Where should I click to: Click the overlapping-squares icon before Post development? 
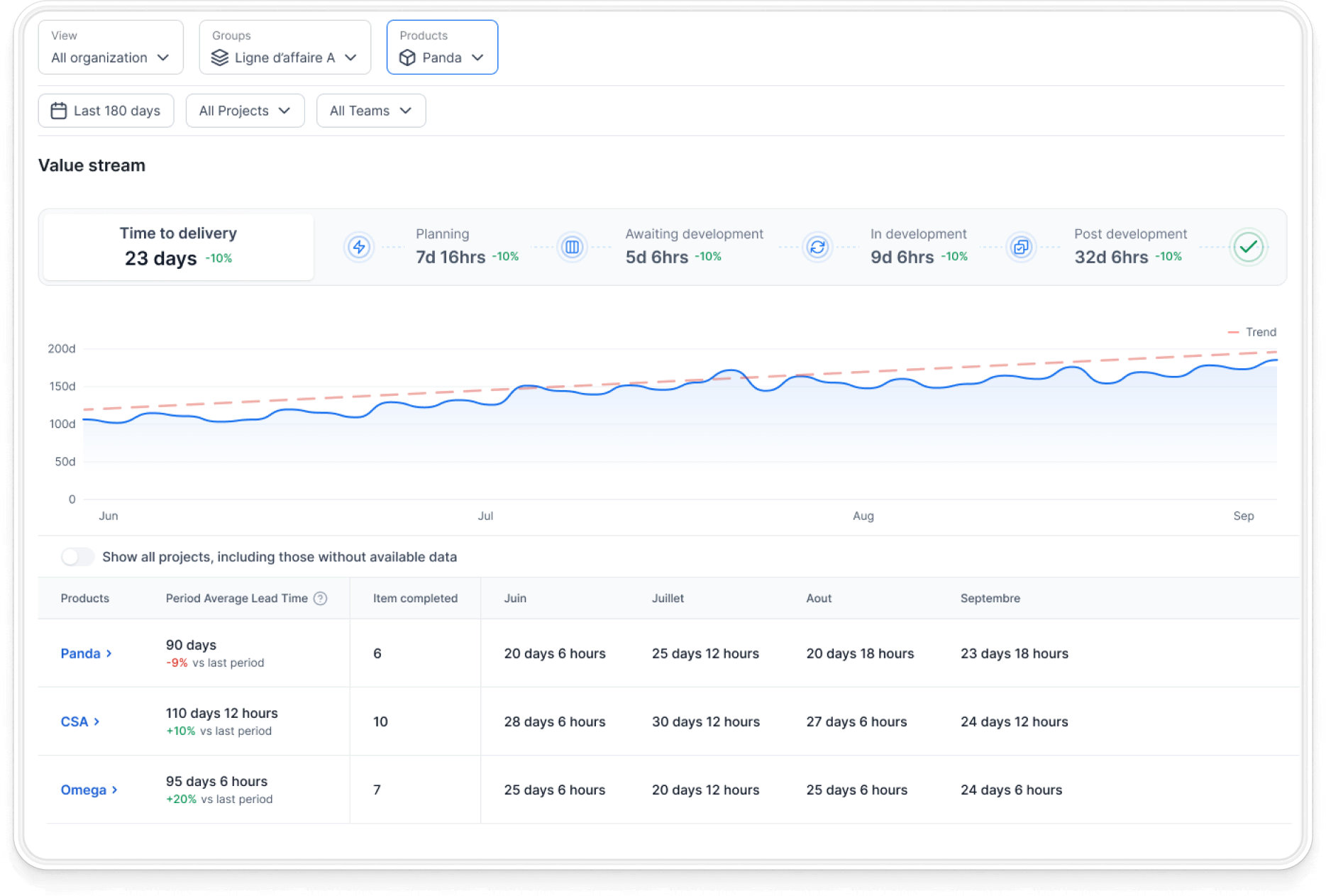1022,247
